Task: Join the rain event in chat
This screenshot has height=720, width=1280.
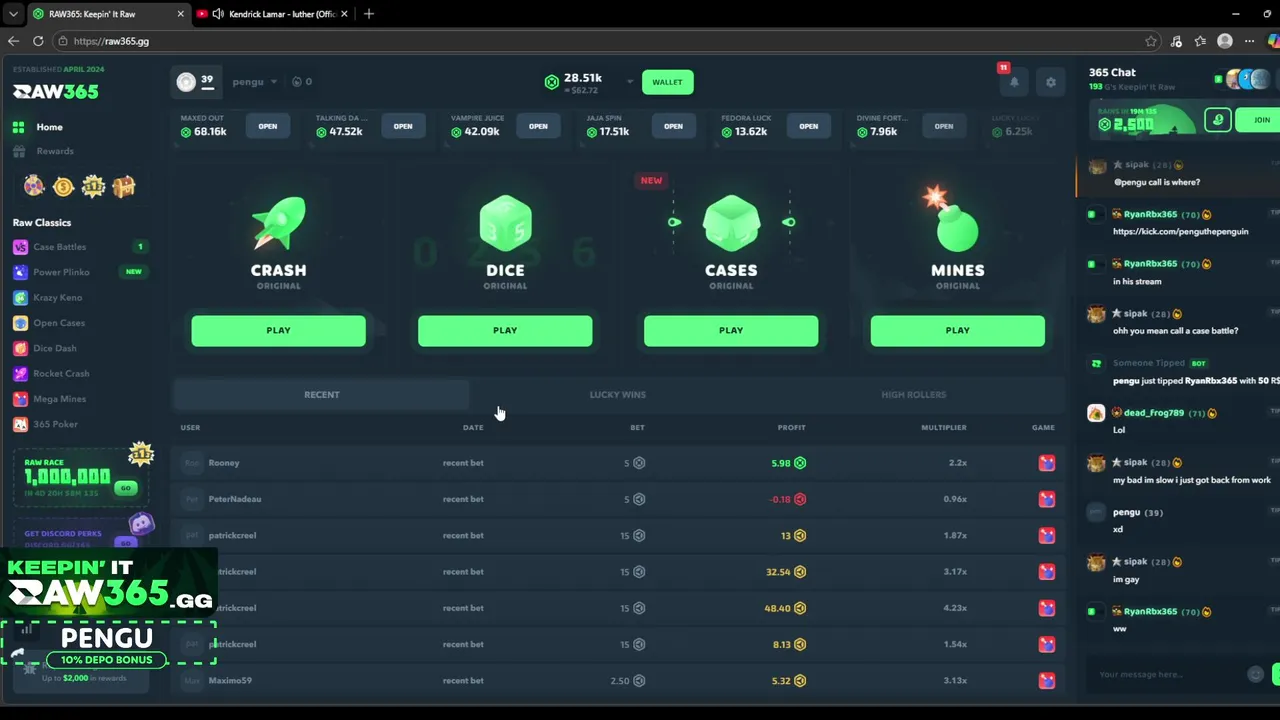Action: click(1260, 120)
